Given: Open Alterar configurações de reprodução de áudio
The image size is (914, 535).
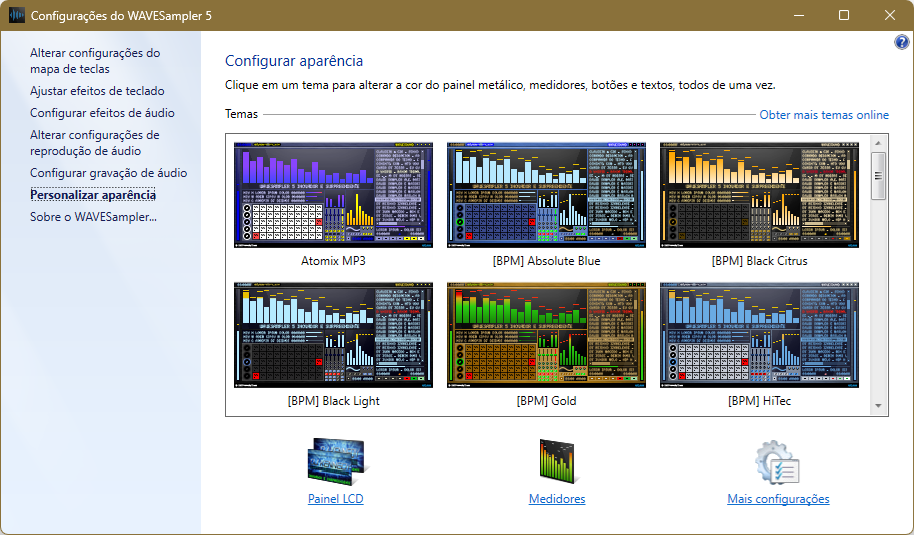Looking at the screenshot, I should coord(95,143).
